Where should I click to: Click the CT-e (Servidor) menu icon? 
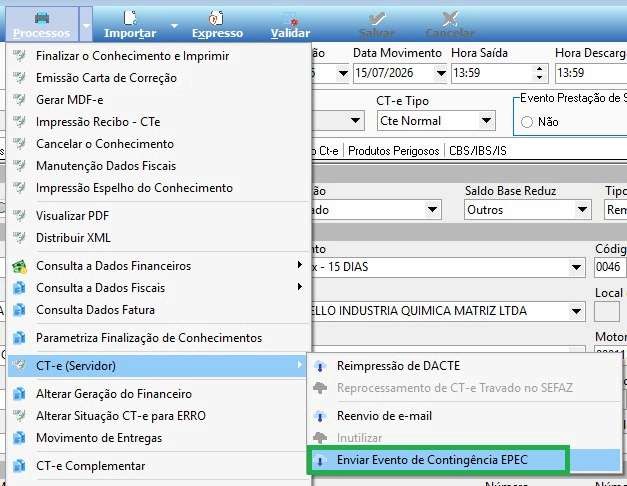19,365
